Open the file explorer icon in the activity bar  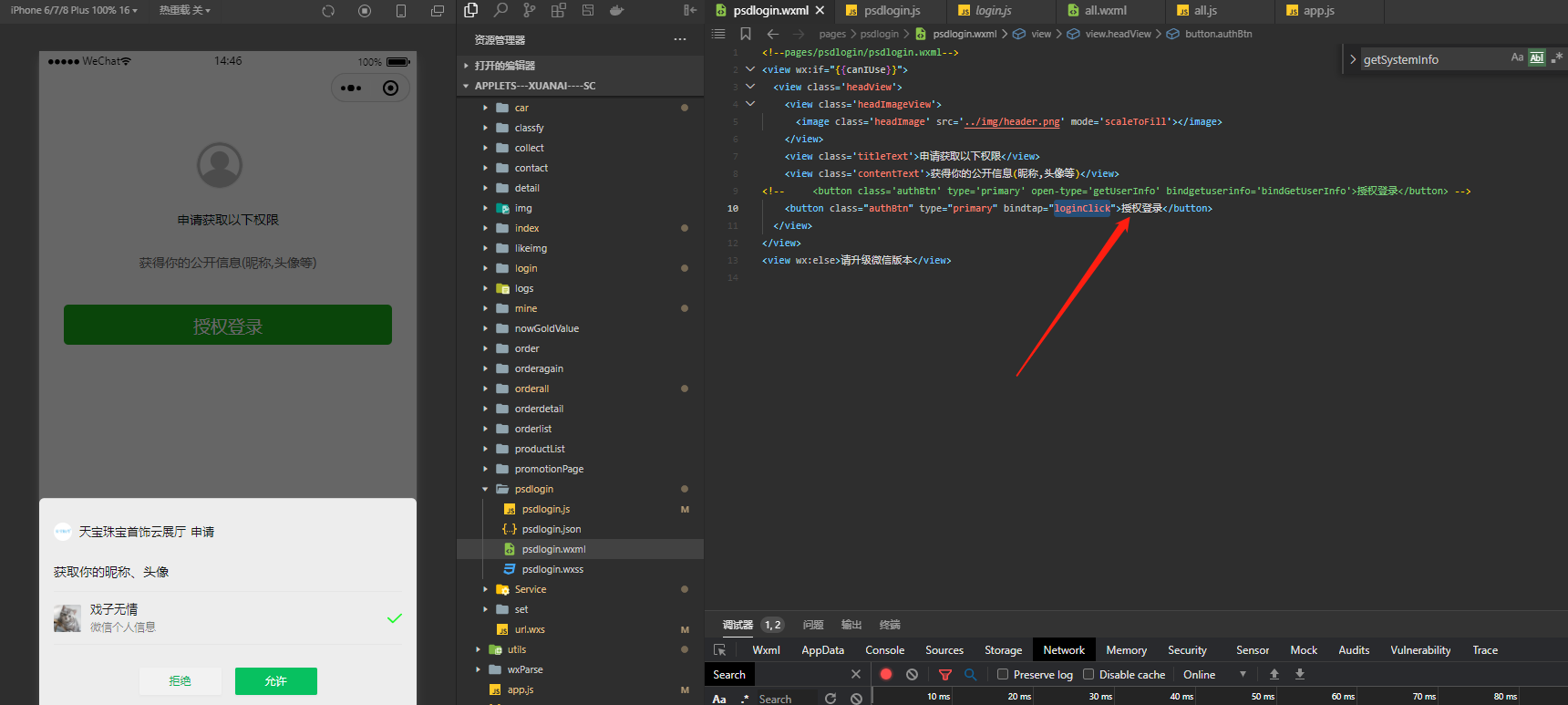[x=471, y=10]
